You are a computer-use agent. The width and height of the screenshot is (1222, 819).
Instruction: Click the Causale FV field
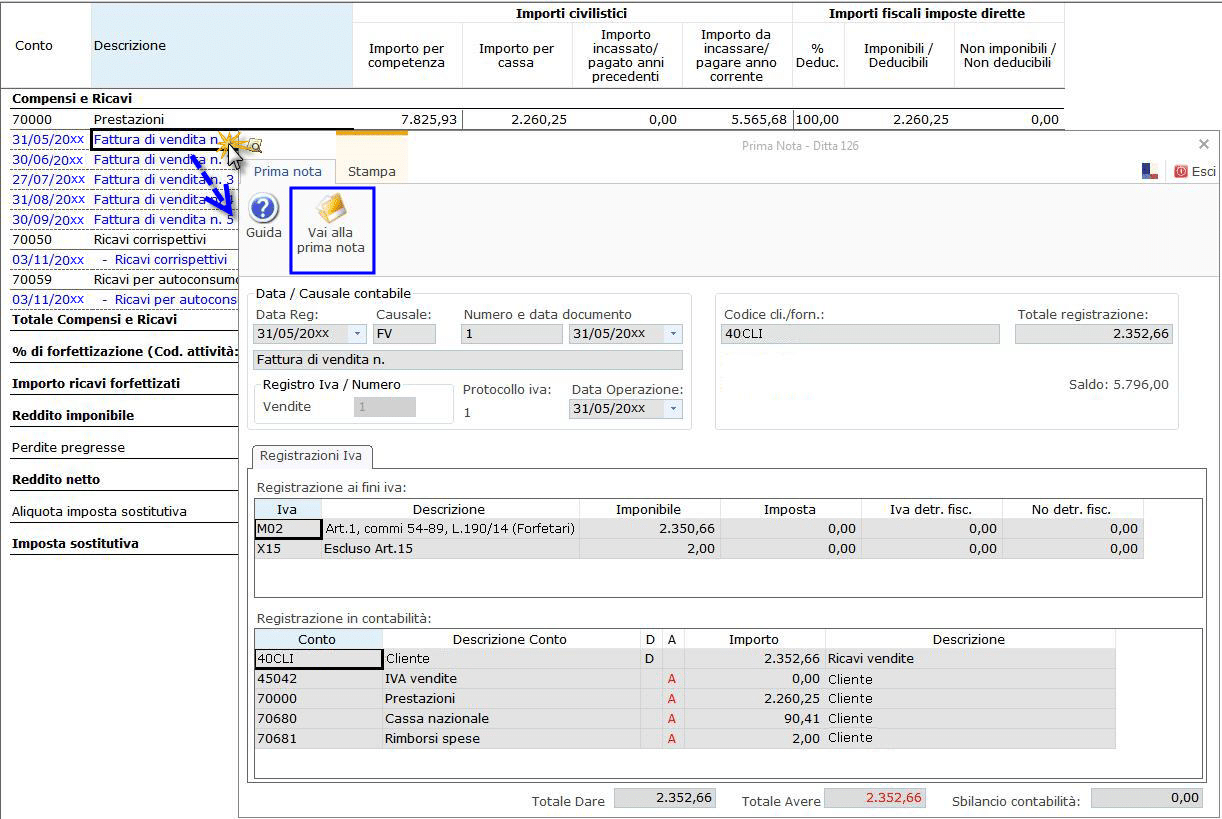pos(405,334)
